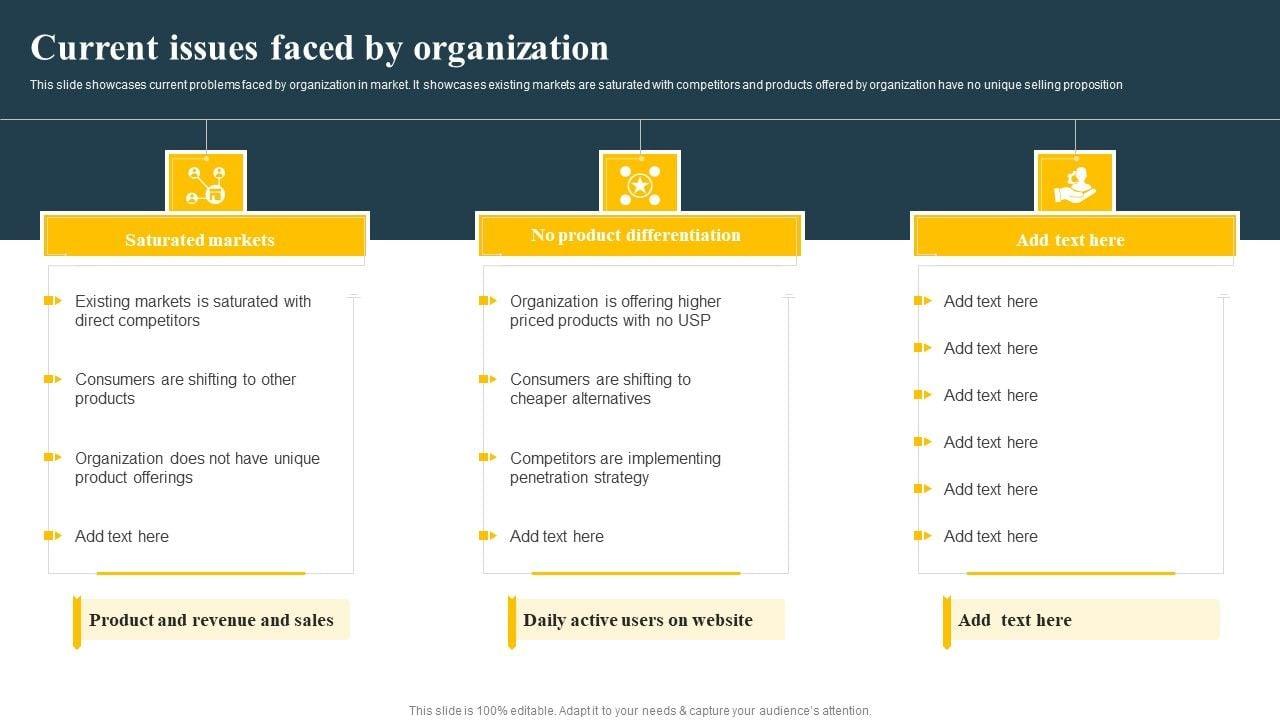The image size is (1280, 720).
Task: Click 'Product and revenue and sales' label
Action: pos(211,620)
